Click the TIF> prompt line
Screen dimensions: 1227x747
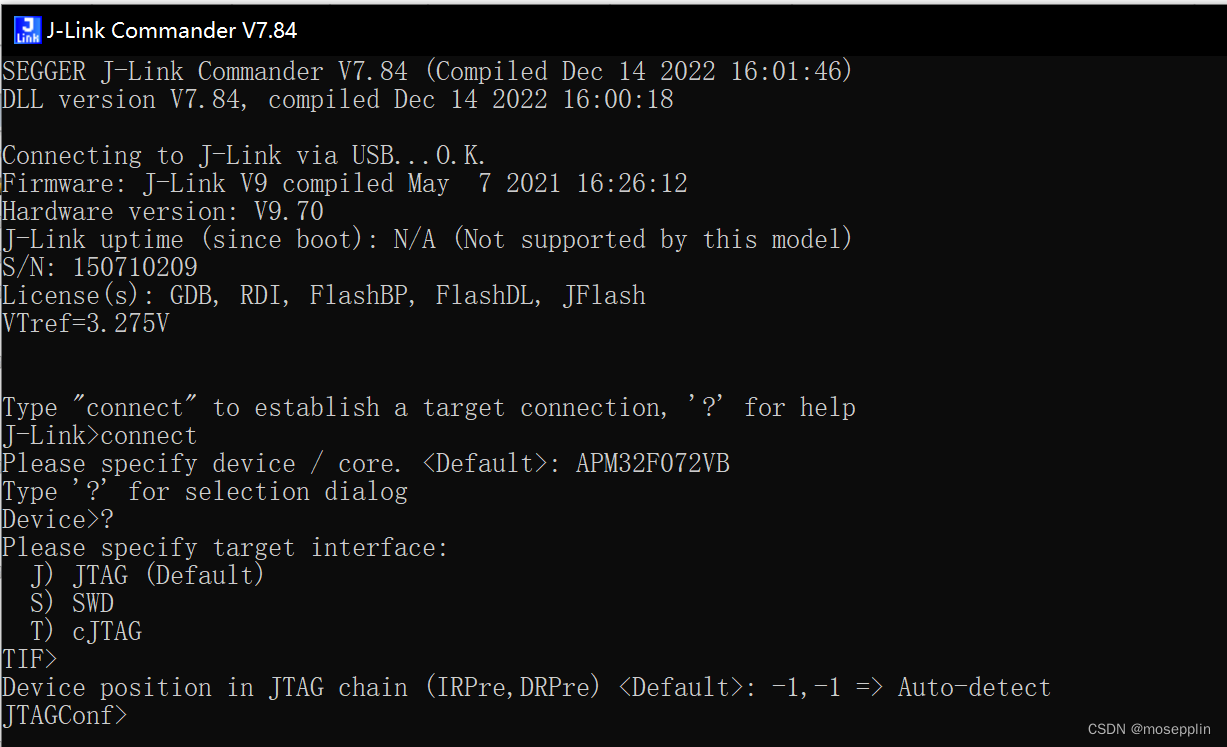(29, 658)
